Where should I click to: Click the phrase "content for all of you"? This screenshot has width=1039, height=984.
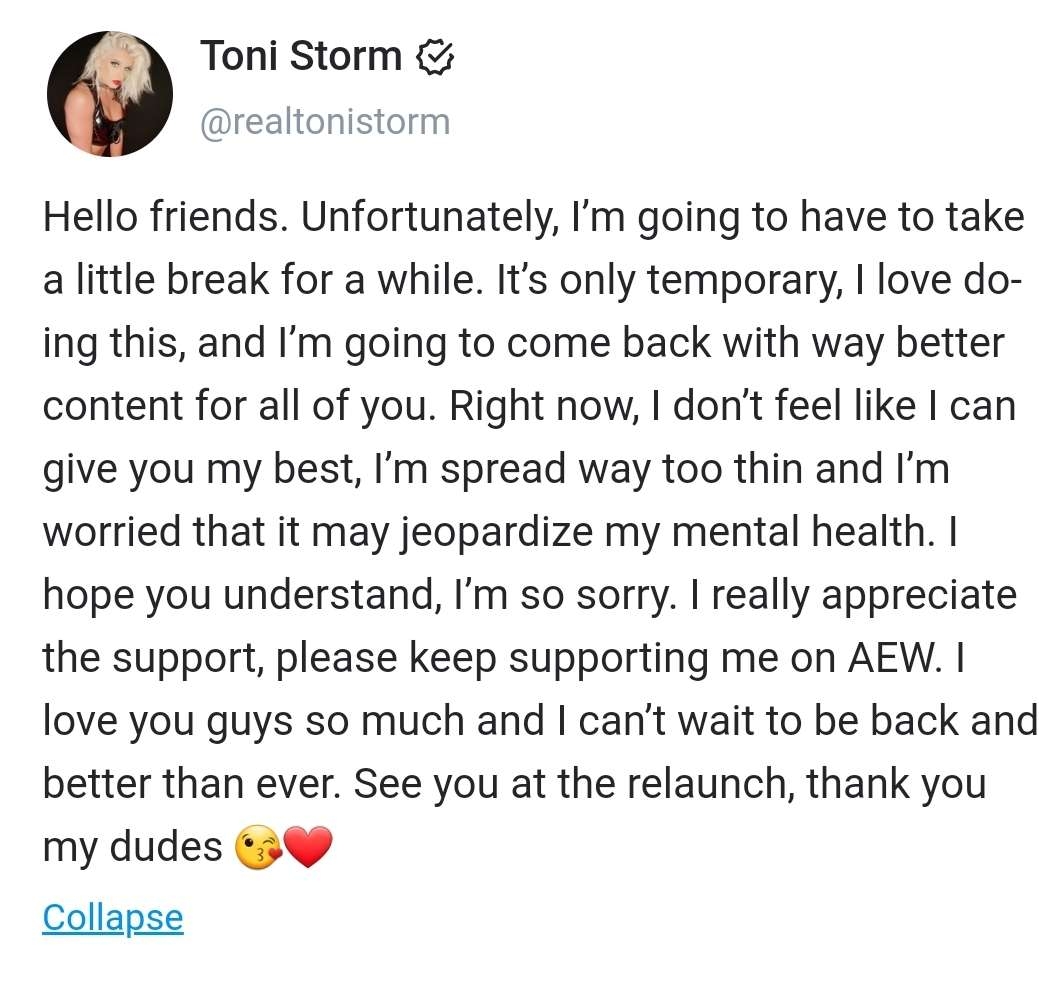(x=223, y=407)
